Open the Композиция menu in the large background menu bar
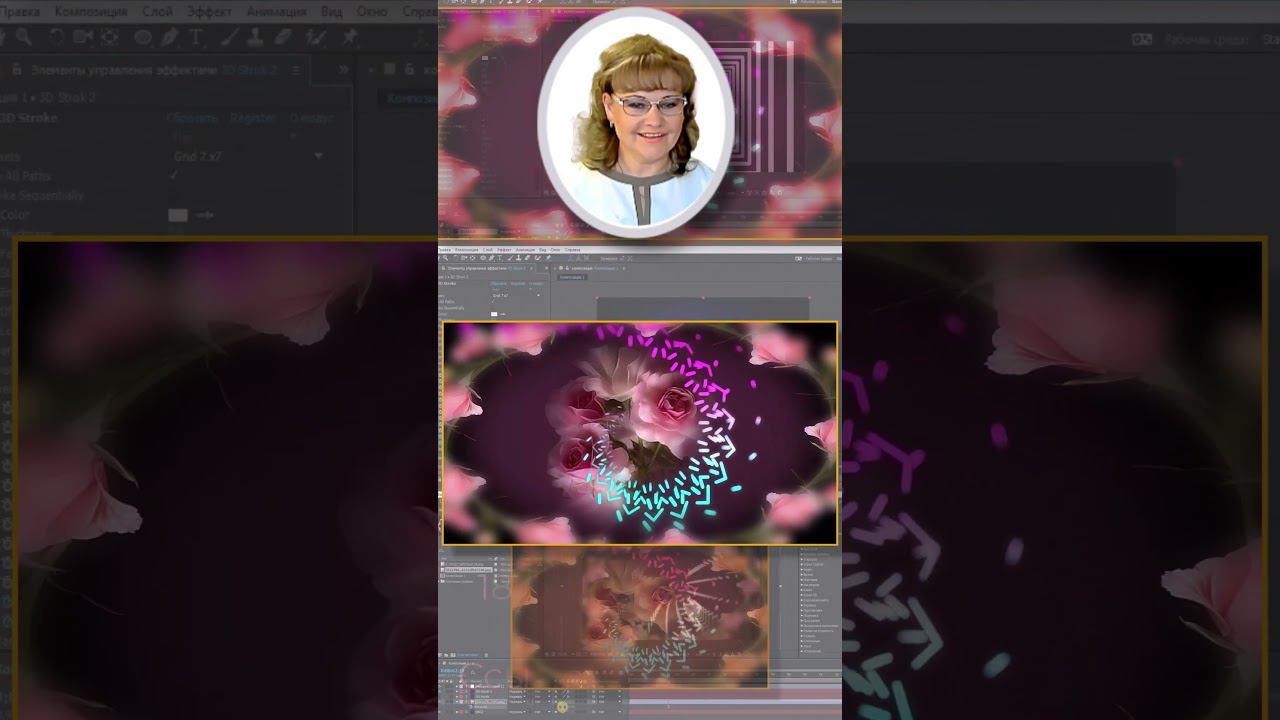This screenshot has width=1280, height=720. [91, 12]
